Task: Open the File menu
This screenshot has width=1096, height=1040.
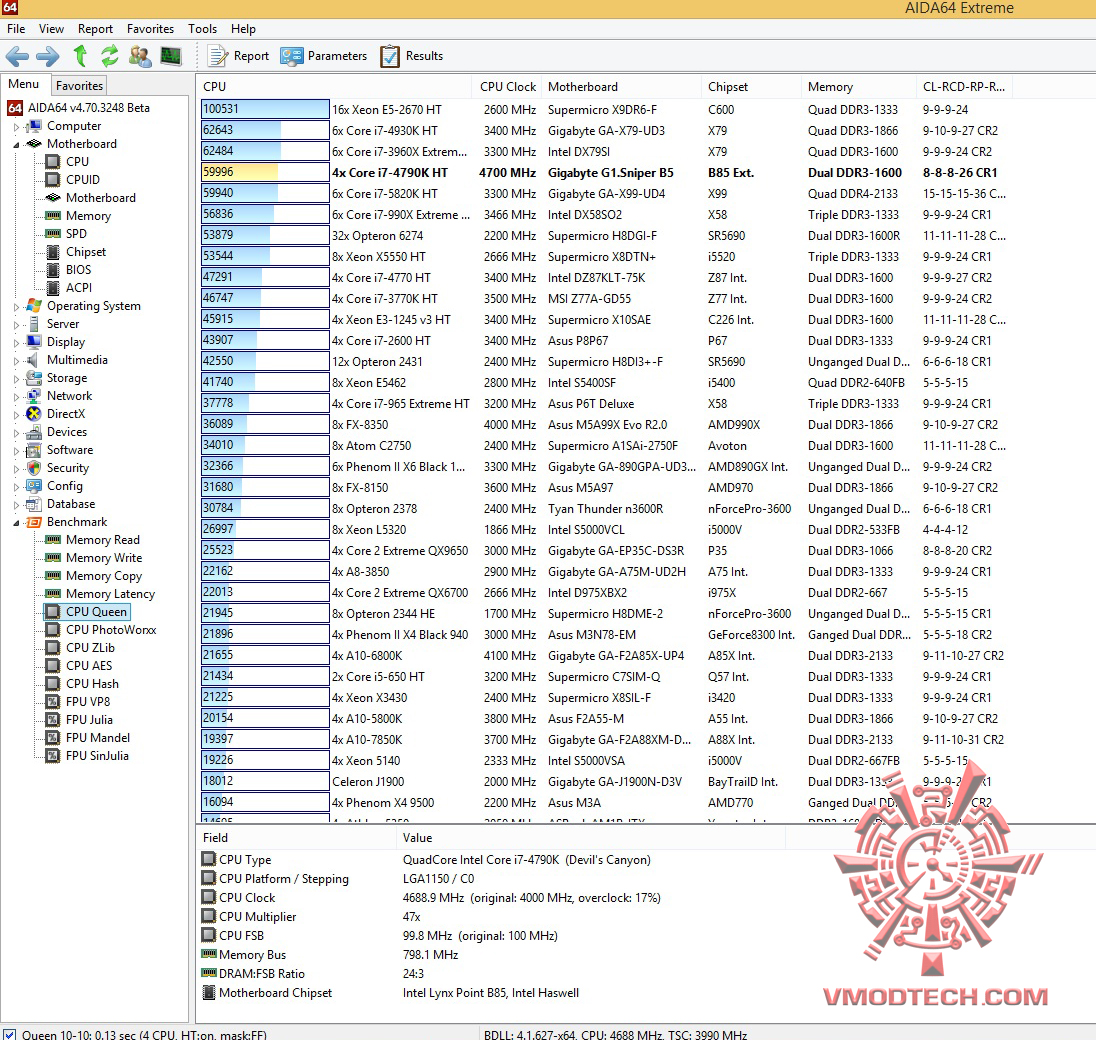Action: point(16,29)
